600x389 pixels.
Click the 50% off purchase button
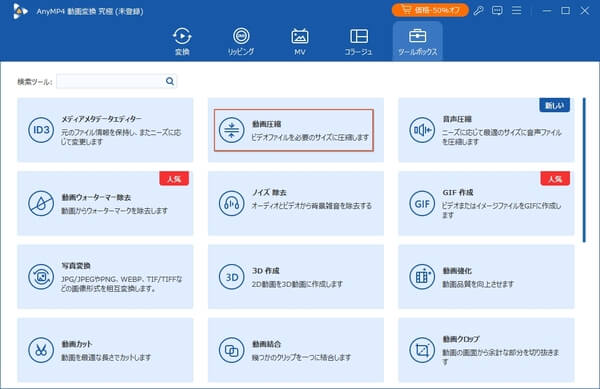tap(430, 10)
